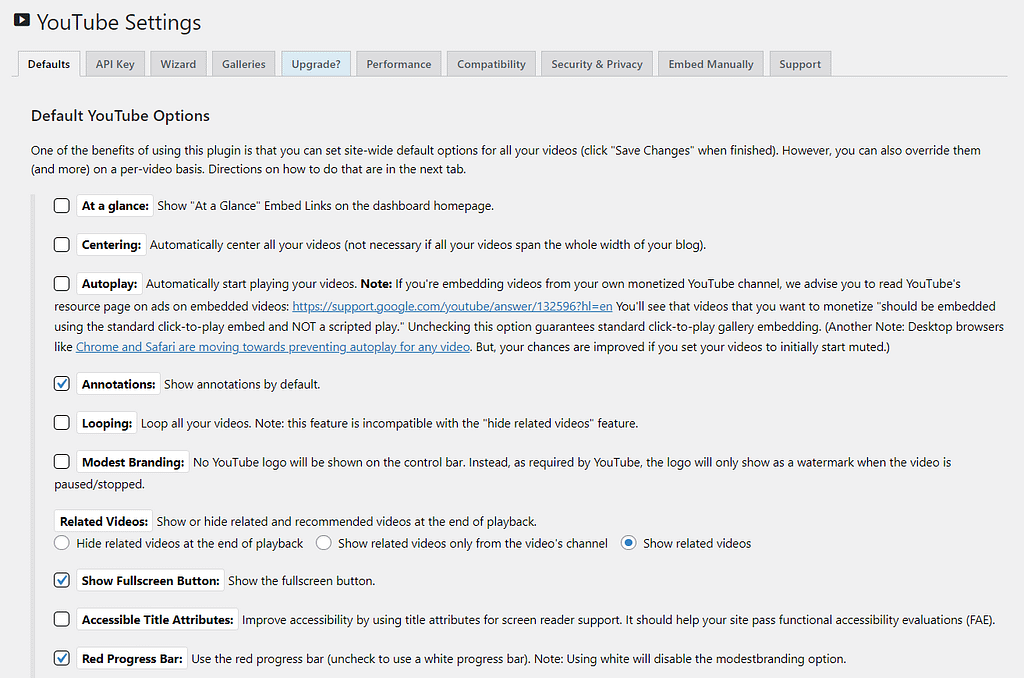The height and width of the screenshot is (678, 1024).
Task: Enable video Looping
Action: point(61,422)
